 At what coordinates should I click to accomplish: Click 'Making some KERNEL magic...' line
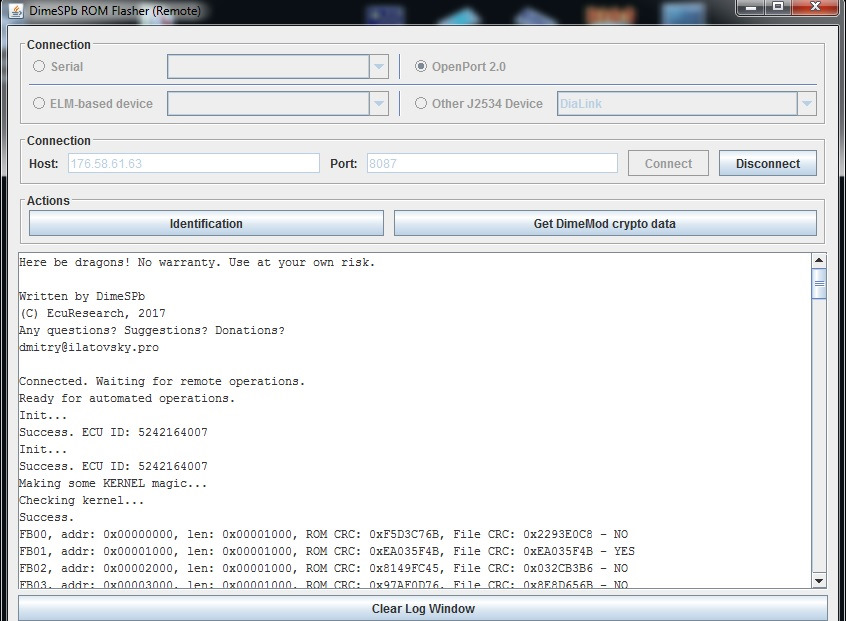pyautogui.click(x=113, y=483)
